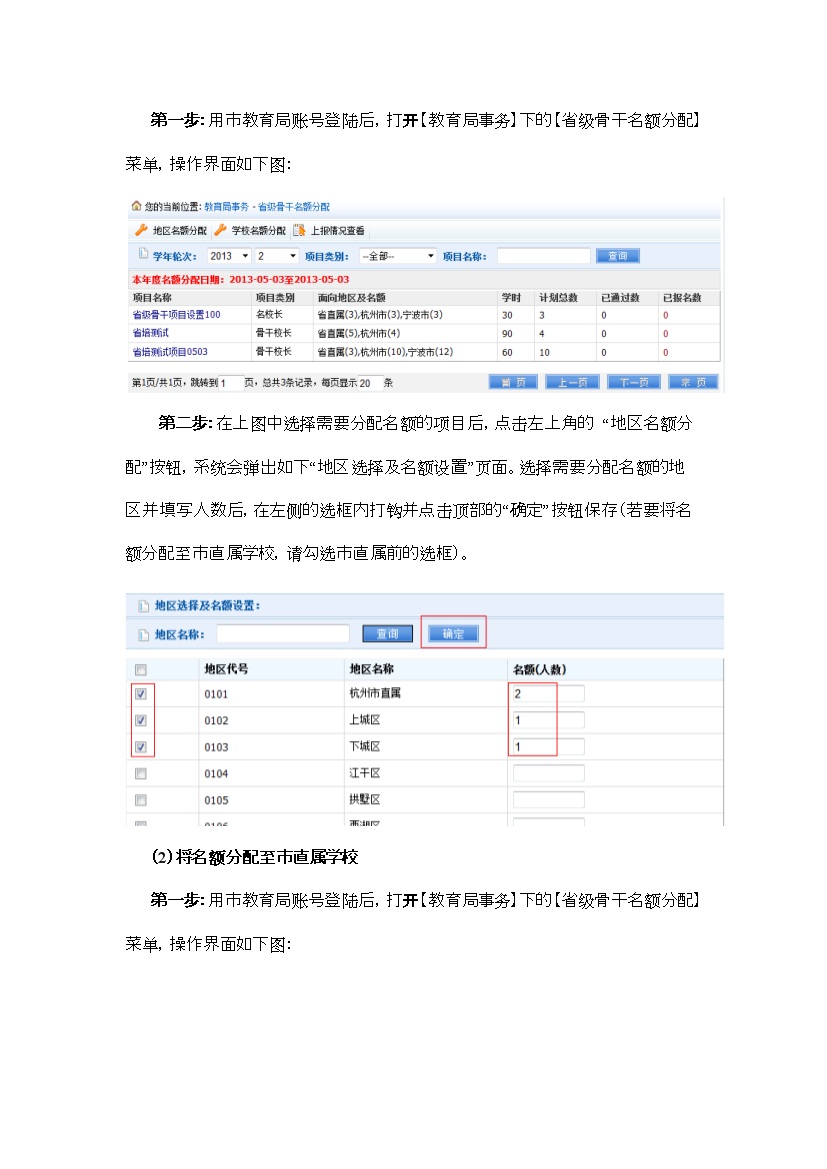Toggle the select-all checkbox in table header

click(141, 669)
